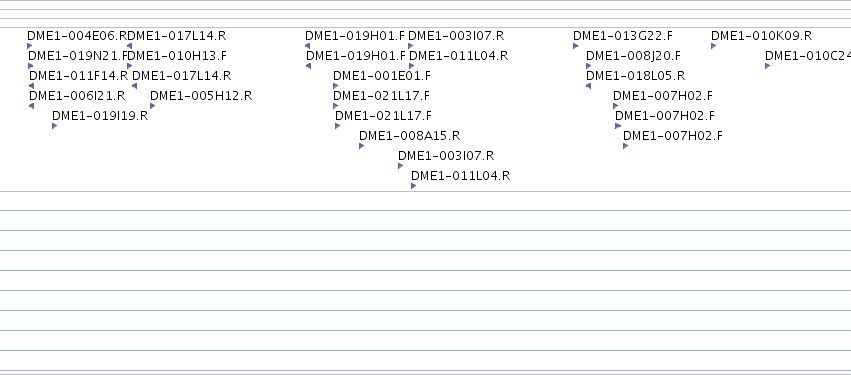851x375 pixels.
Task: Click the arrow marker under DME1-013G22.F
Action: tap(575, 46)
